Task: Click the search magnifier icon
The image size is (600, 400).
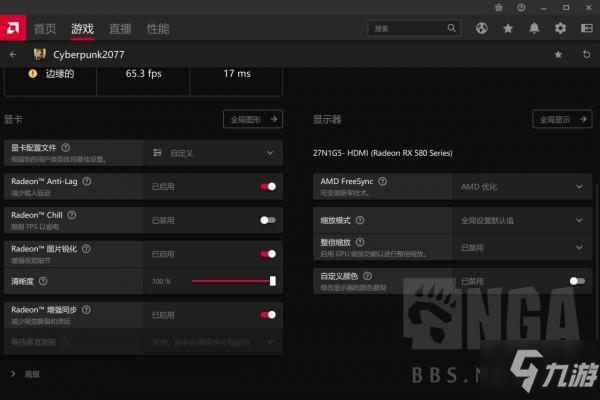Action: [x=452, y=28]
